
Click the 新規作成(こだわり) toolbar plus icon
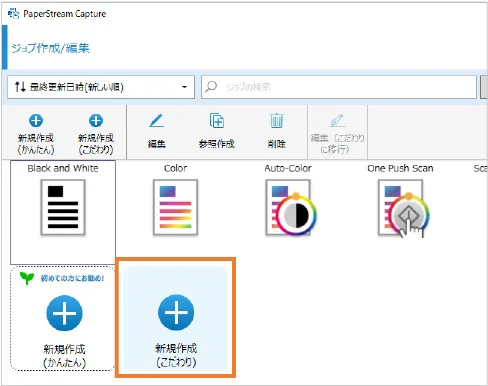[96, 121]
